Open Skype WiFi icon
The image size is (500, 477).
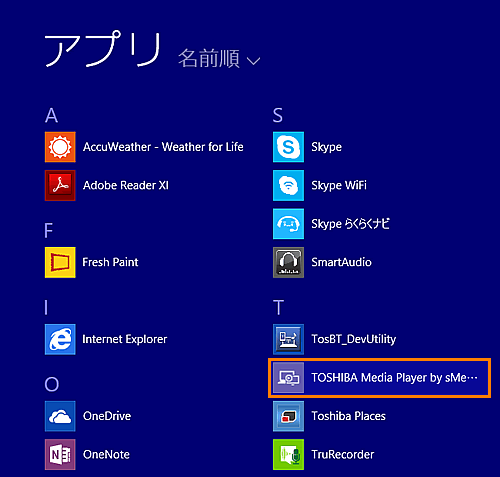[x=288, y=185]
